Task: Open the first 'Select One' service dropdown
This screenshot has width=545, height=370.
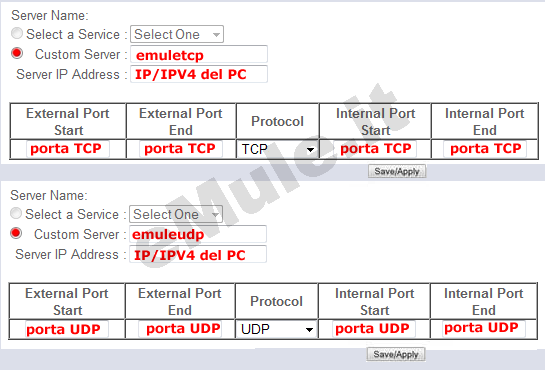Action: click(177, 34)
